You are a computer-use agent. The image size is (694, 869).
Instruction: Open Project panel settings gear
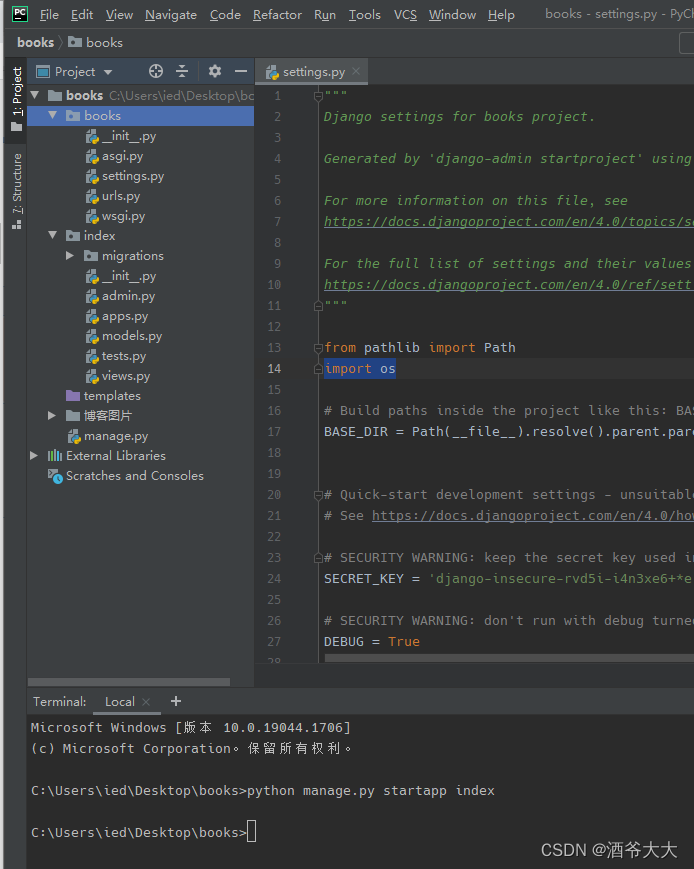point(215,71)
